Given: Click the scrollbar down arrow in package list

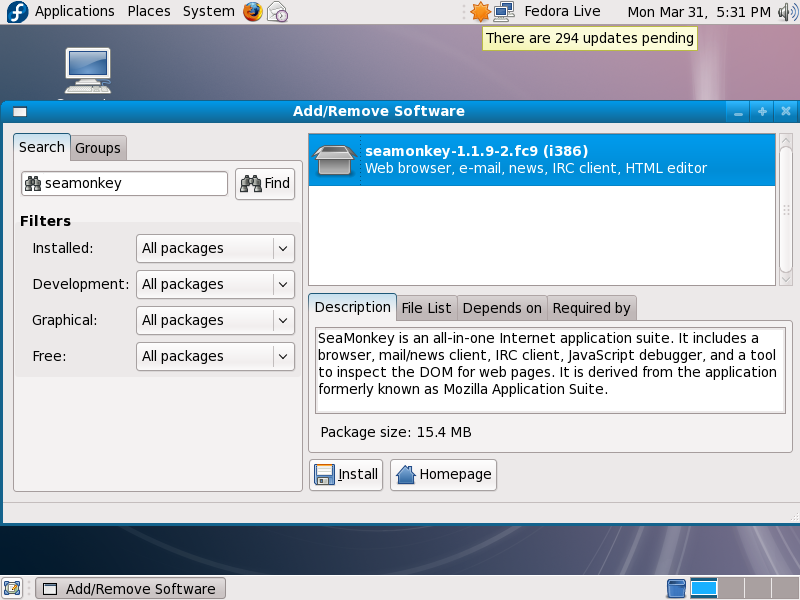Looking at the screenshot, I should [786, 279].
